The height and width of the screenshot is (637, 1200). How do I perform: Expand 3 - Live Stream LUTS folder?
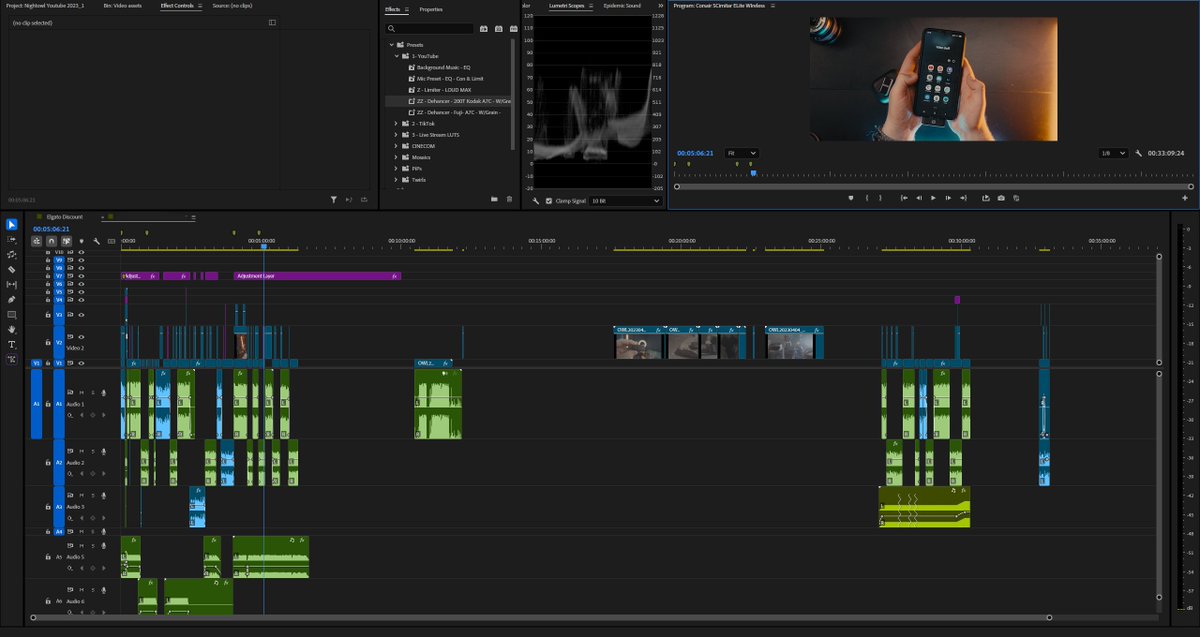coord(396,134)
